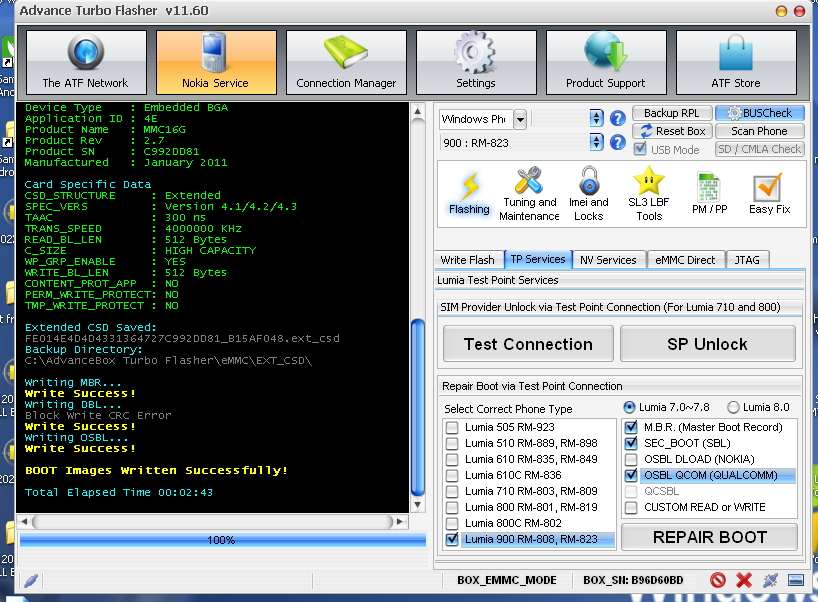Click the pen icon at bottom left
Screen dimensions: 818x602
coord(31,581)
